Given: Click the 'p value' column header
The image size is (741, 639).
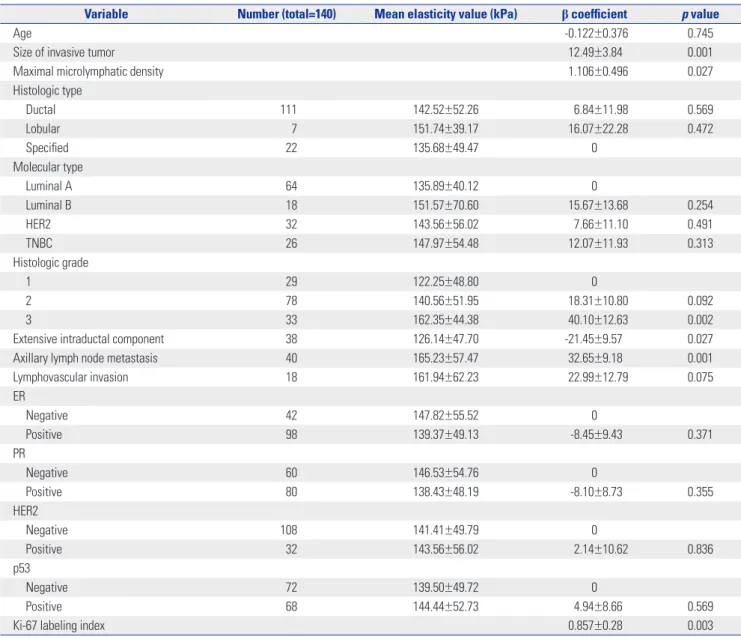Looking at the screenshot, I should [700, 14].
